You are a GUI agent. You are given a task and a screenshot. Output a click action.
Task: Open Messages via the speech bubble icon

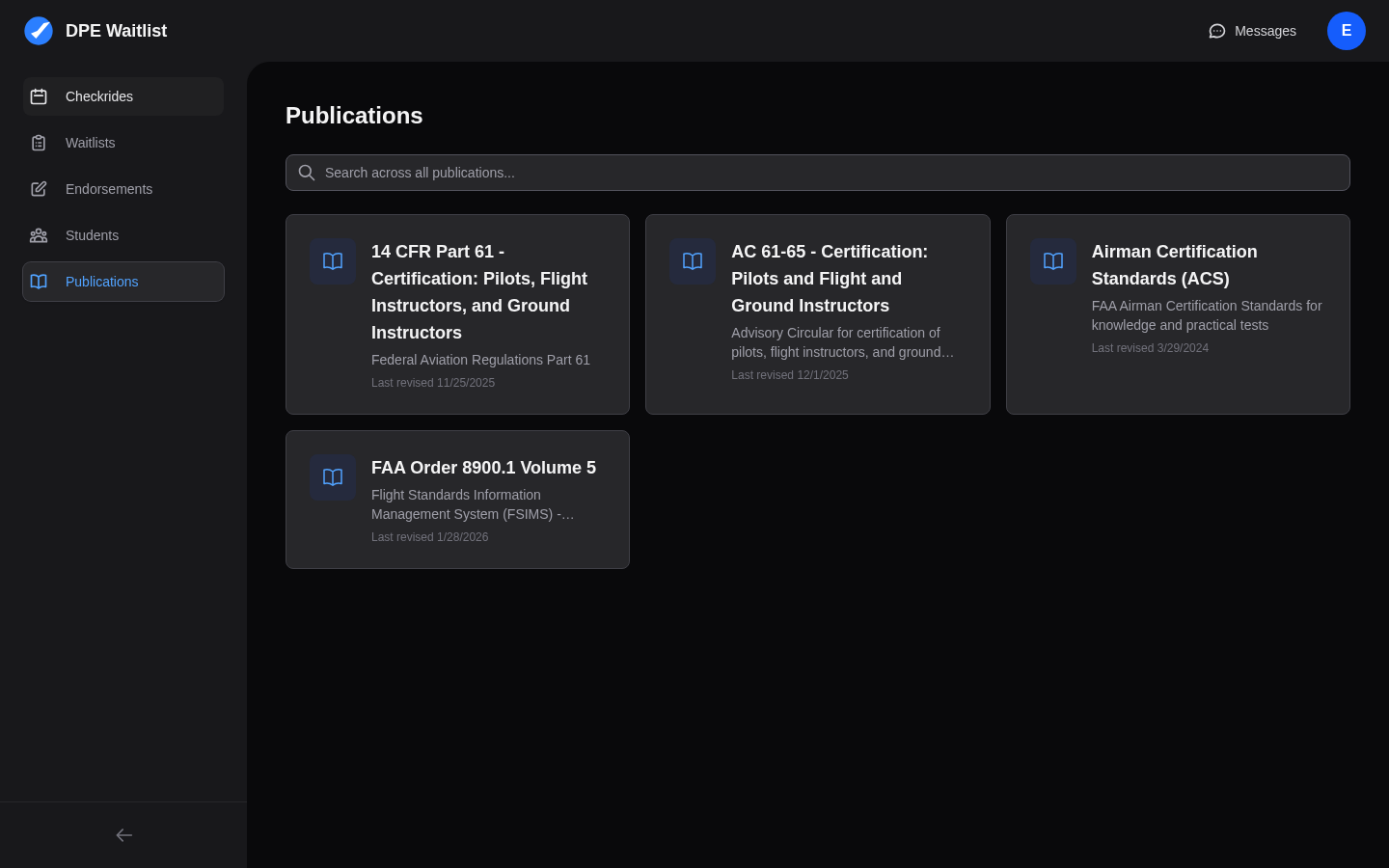click(x=1216, y=31)
